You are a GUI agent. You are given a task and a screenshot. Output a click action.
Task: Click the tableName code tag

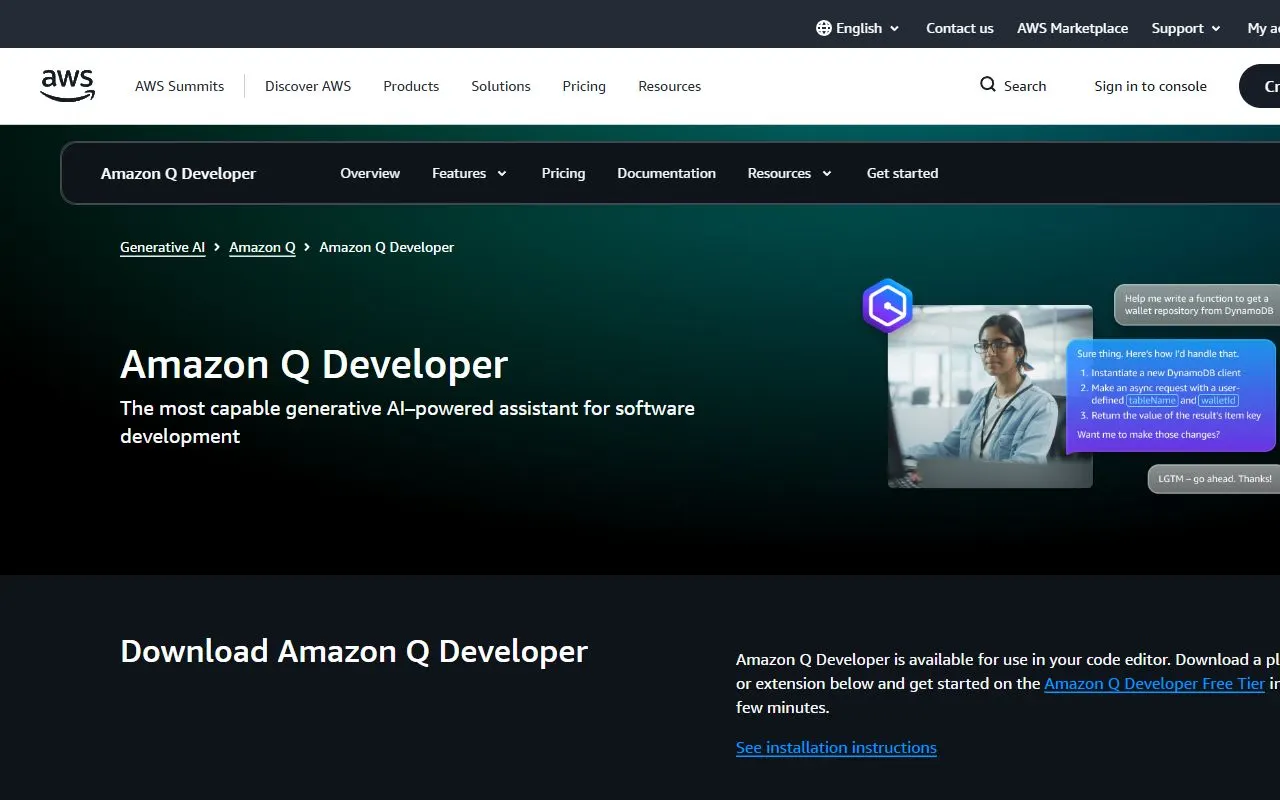coord(1152,400)
